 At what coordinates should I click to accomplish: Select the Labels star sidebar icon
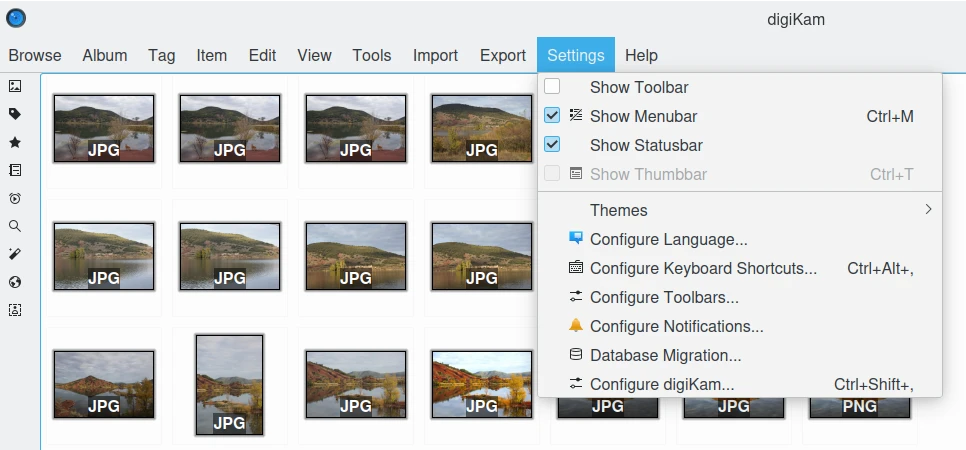tap(15, 142)
